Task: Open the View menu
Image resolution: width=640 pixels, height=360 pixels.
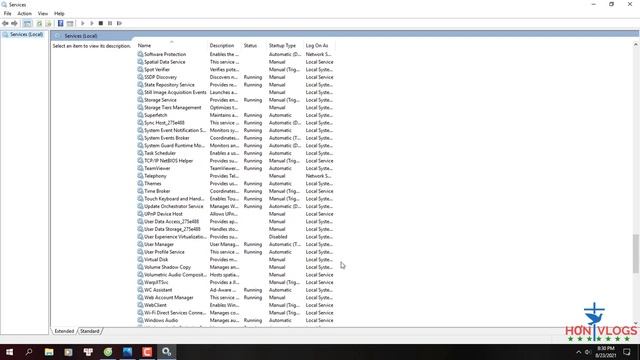Action: pyautogui.click(x=42, y=13)
